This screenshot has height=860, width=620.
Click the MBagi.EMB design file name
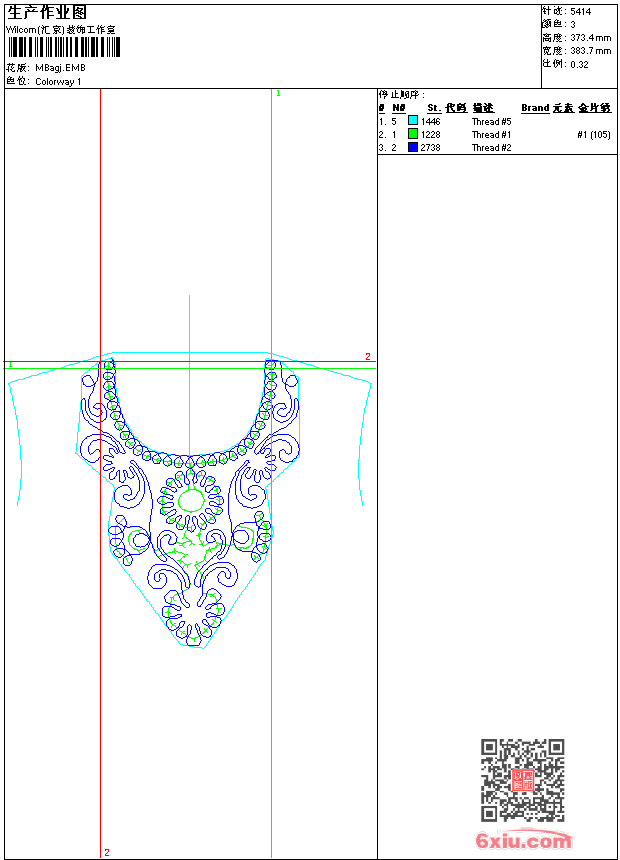(60, 68)
